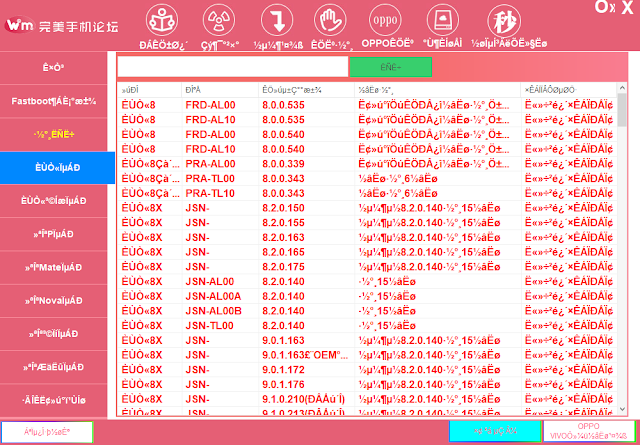Select the row with version 9.0.1.163 OEM
Viewport: 640px width, 445px height.
pyautogui.click(x=367, y=355)
